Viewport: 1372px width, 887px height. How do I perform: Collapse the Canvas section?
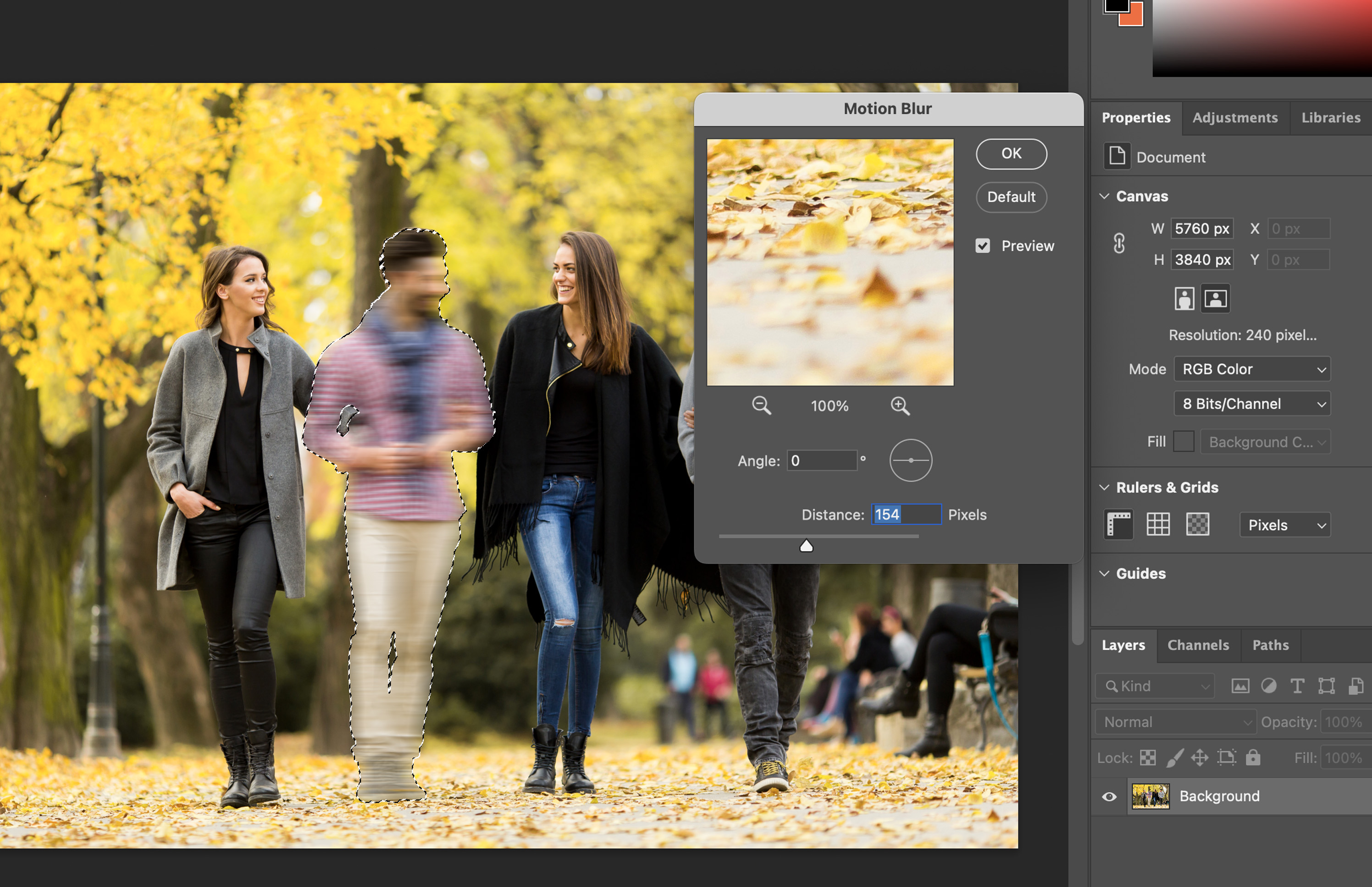point(1104,196)
